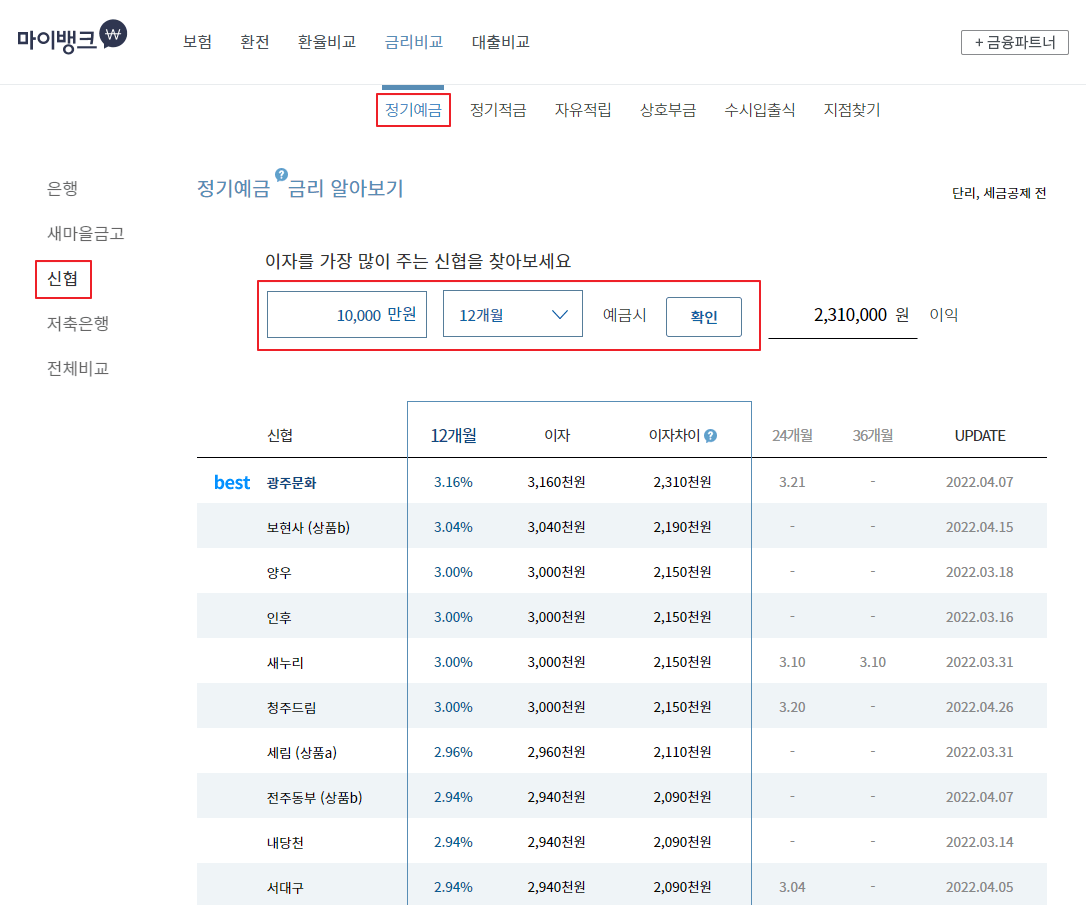Switch to the 자유적립 tab
This screenshot has width=1086, height=905.
tap(583, 109)
